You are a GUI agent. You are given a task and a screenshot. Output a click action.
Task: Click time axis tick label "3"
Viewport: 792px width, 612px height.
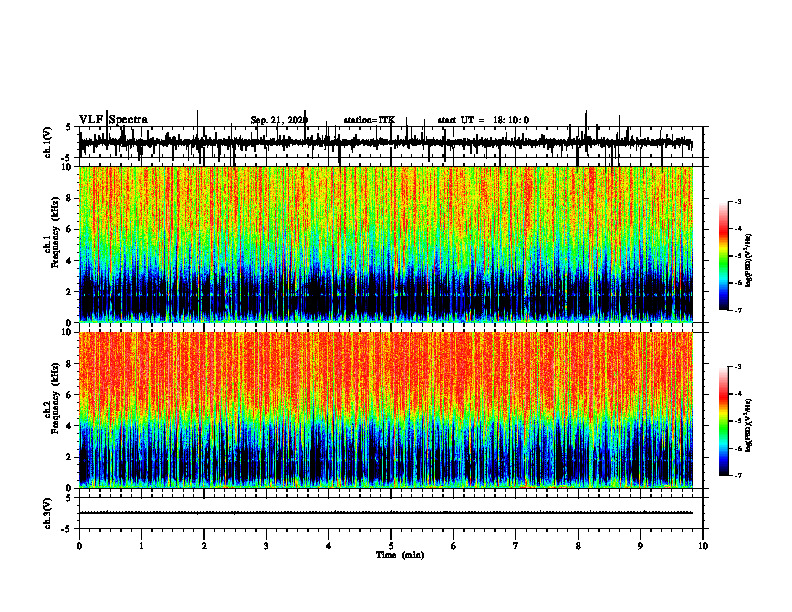coord(266,546)
